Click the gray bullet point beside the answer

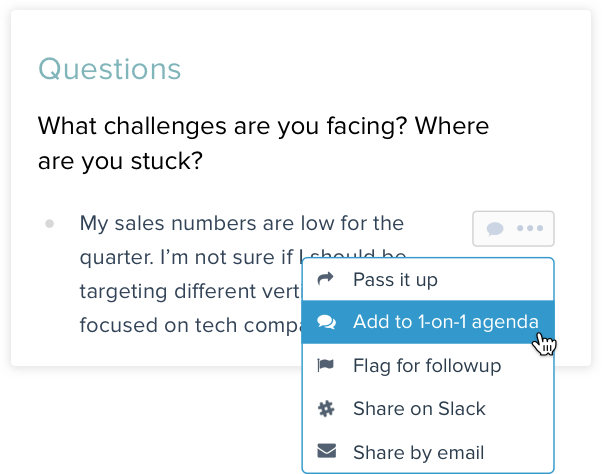pos(49,223)
